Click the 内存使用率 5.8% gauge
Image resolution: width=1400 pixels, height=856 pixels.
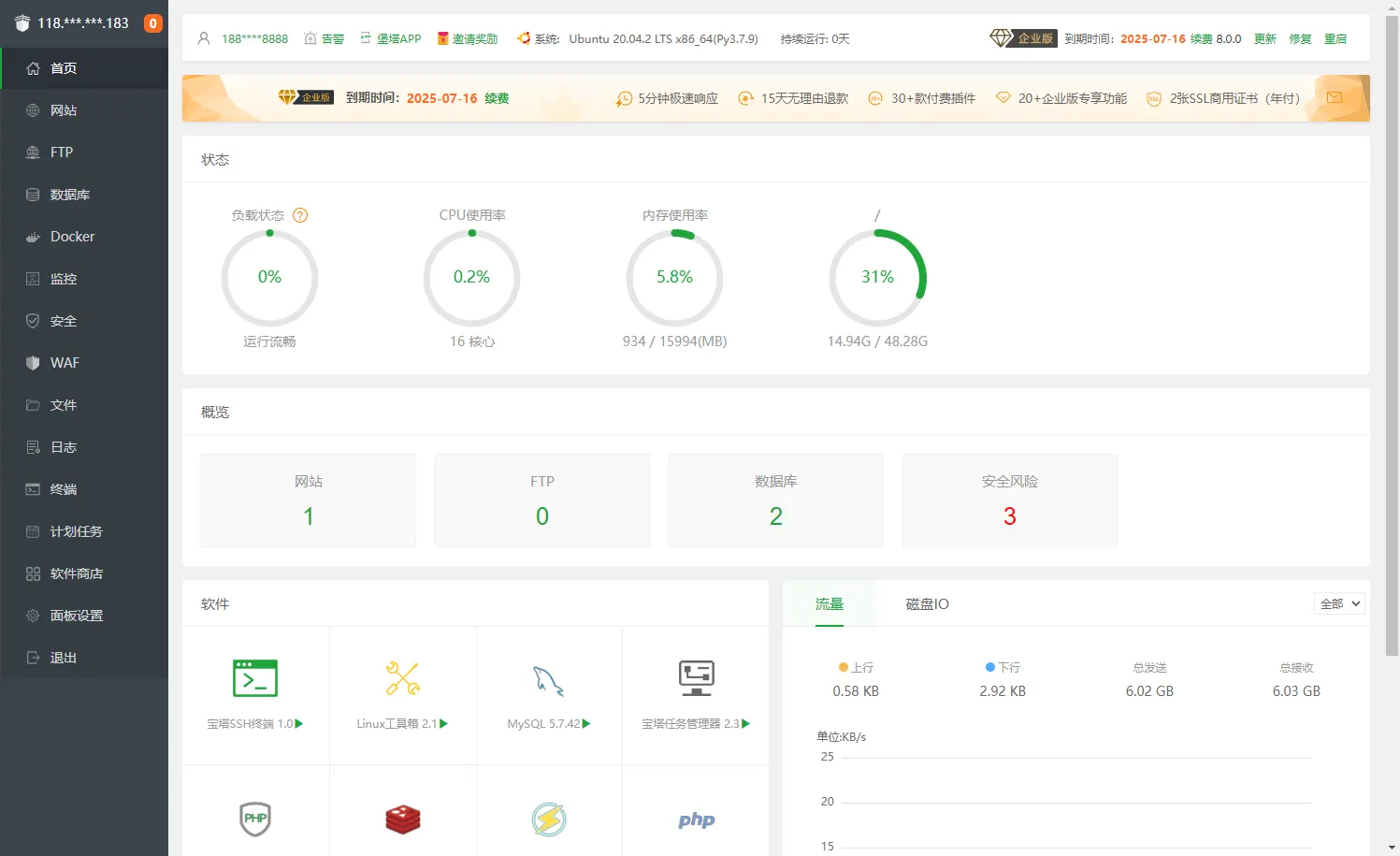[x=674, y=278]
